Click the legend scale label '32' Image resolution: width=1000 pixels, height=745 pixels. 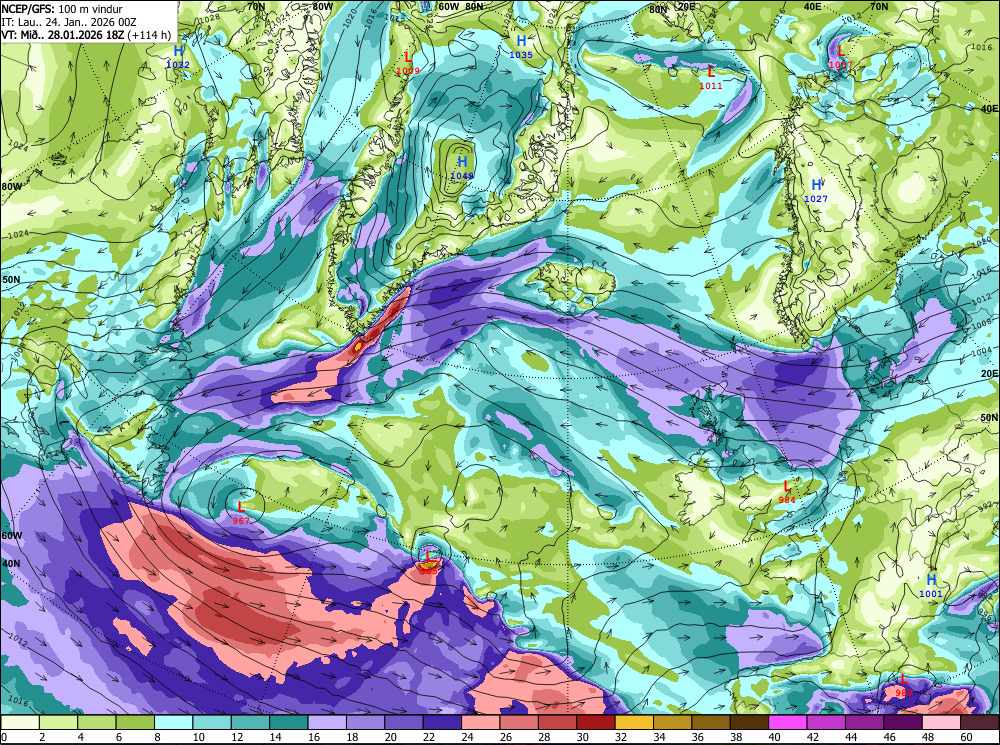(621, 737)
